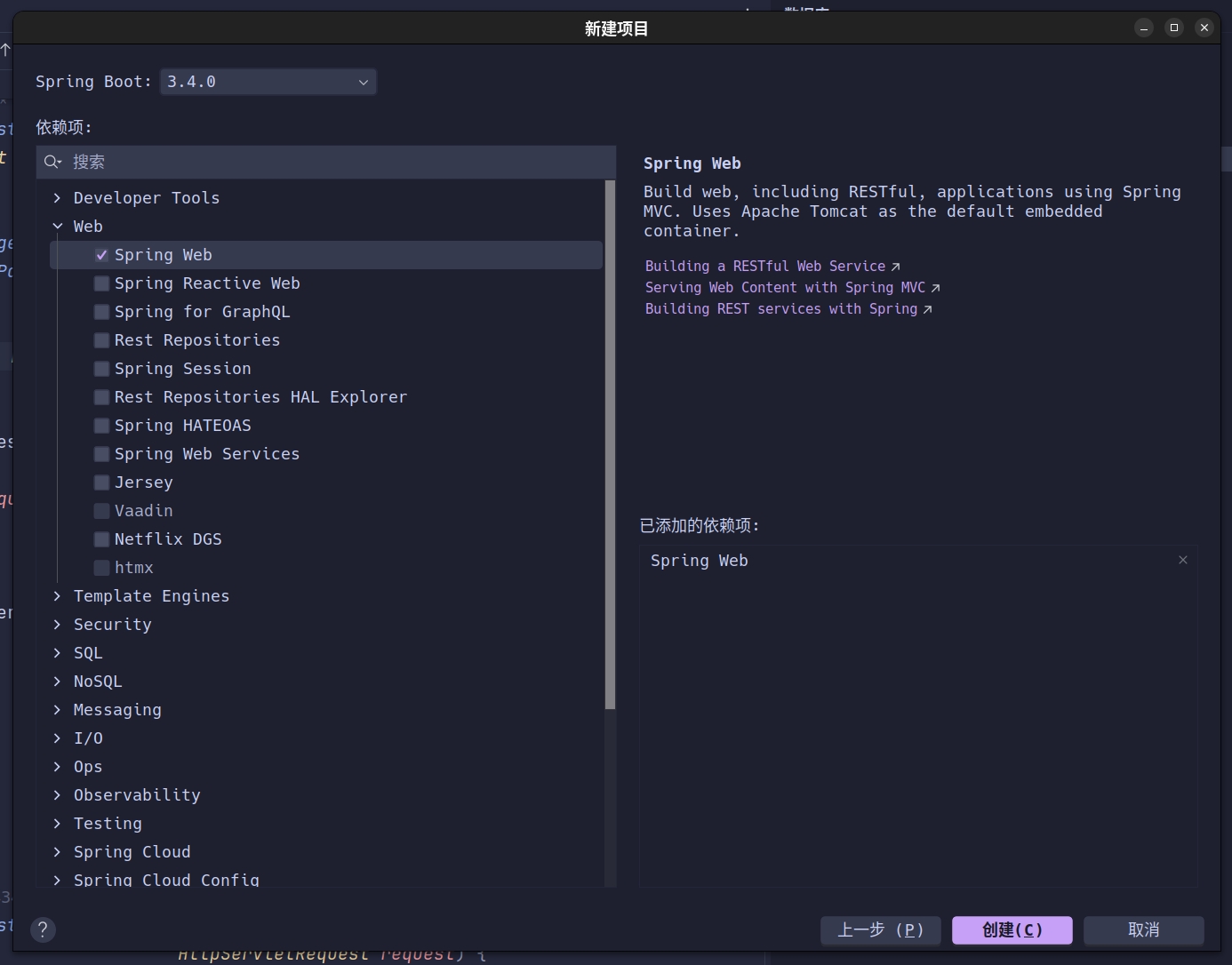The image size is (1232, 965).
Task: Select the Template Engines tree item
Action: click(x=151, y=596)
